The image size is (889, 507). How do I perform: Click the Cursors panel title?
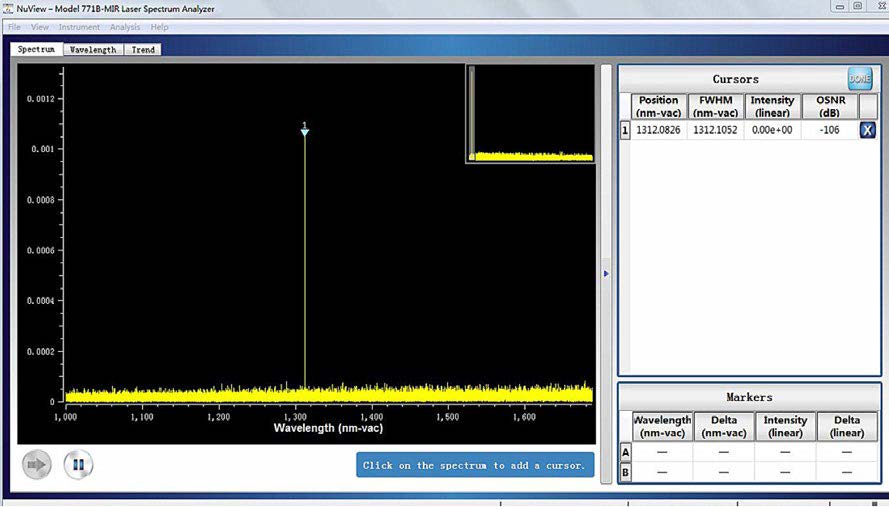[735, 79]
